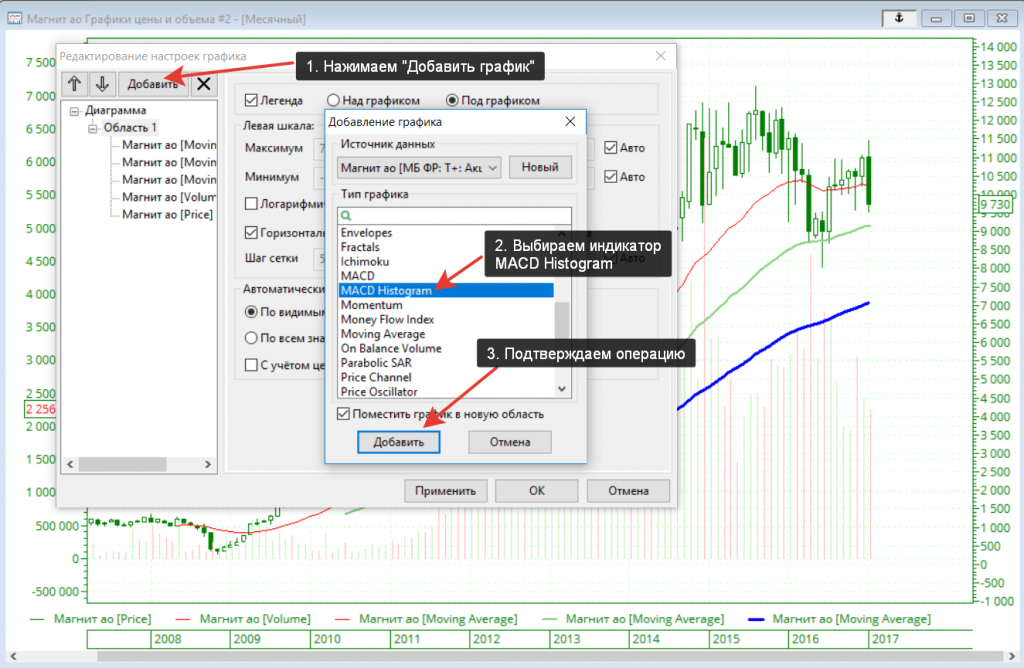The image size is (1024, 668).
Task: Click the Применить button
Action: pos(446,491)
